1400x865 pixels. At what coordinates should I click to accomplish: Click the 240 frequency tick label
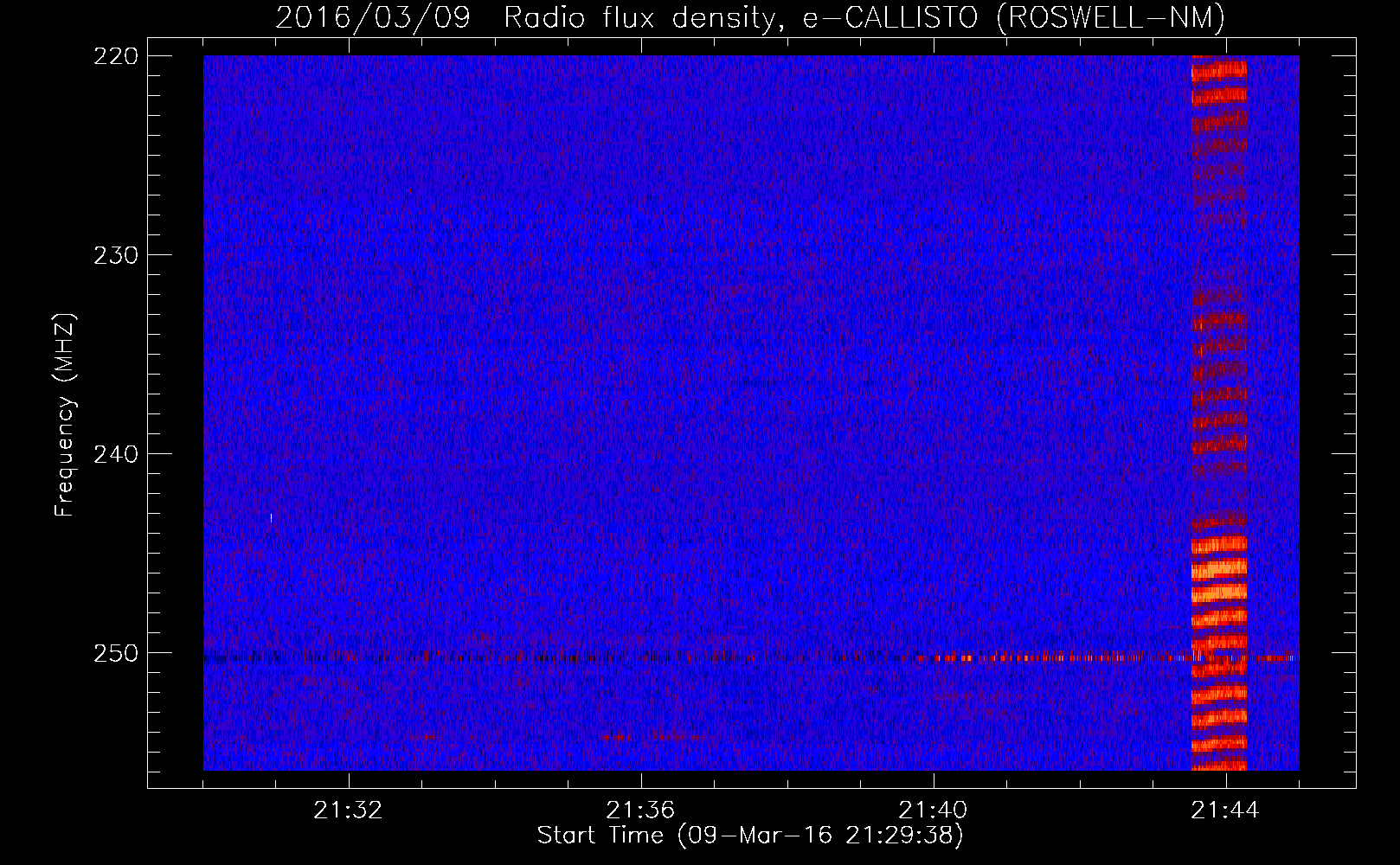115,454
